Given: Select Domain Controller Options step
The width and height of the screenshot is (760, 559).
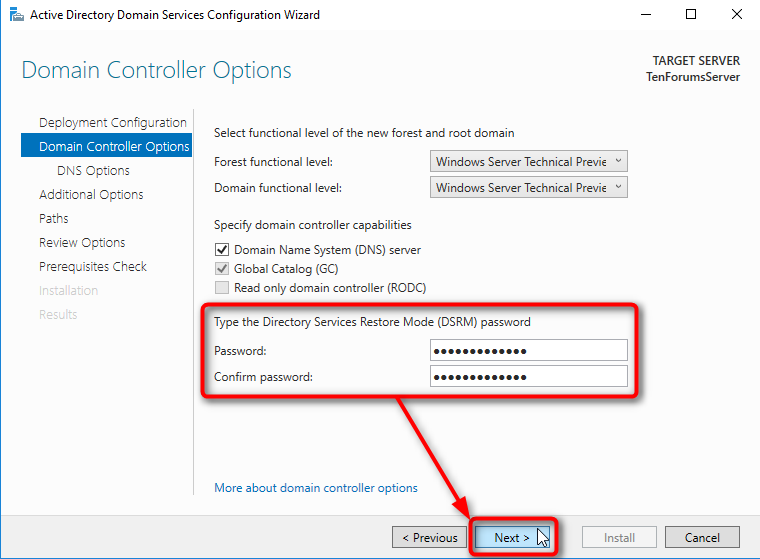Looking at the screenshot, I should pyautogui.click(x=107, y=146).
